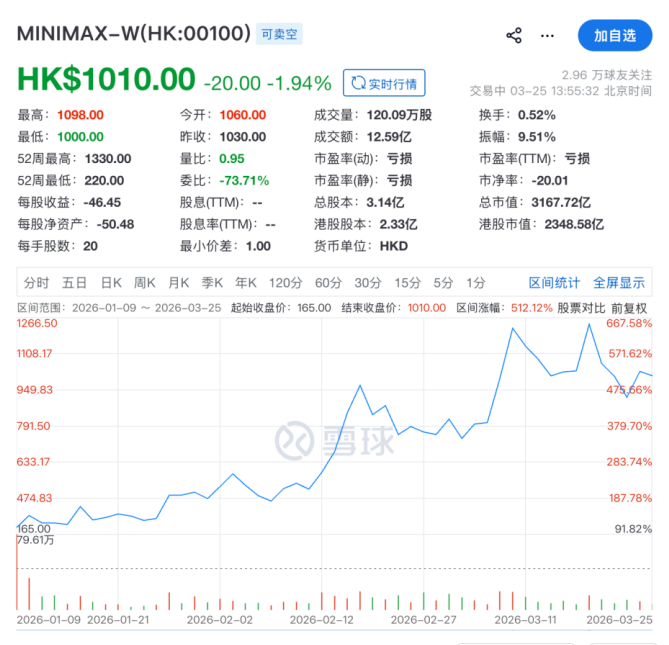Click 股票对比 stock comparison
The width and height of the screenshot is (669, 645).
point(581,308)
